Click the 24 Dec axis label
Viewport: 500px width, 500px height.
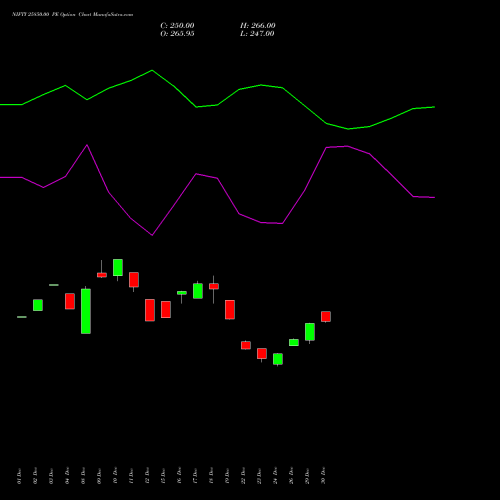tap(275, 476)
